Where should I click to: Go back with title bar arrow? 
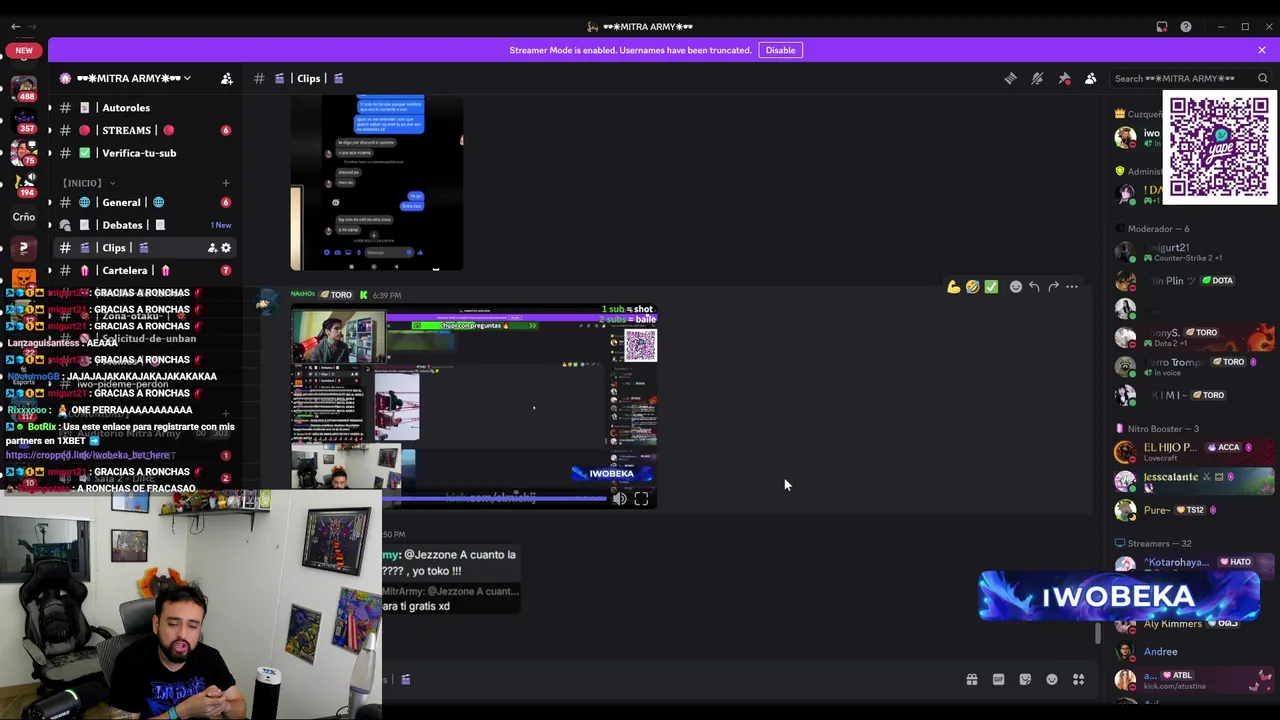point(15,27)
